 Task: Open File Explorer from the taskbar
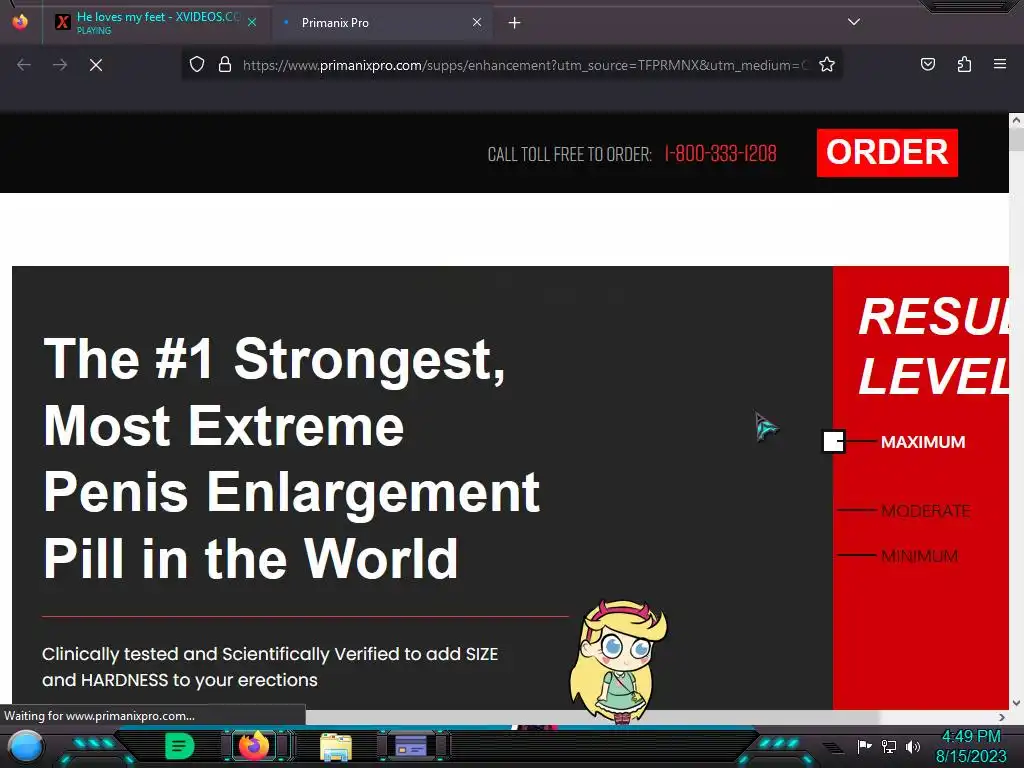pyautogui.click(x=336, y=747)
